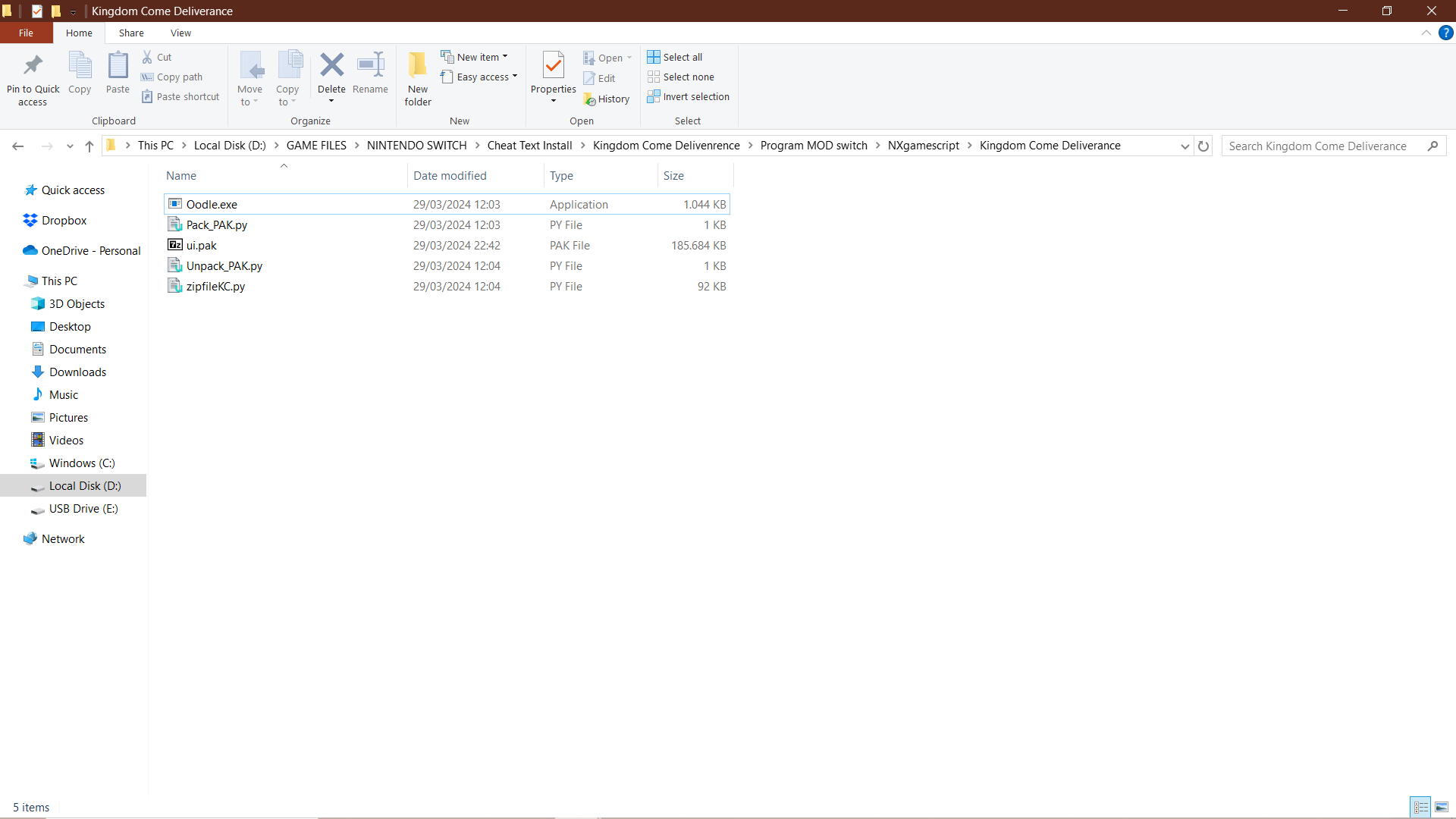Click Paste shortcut in the ribbon
Screen dimensions: 1456x819
[180, 96]
